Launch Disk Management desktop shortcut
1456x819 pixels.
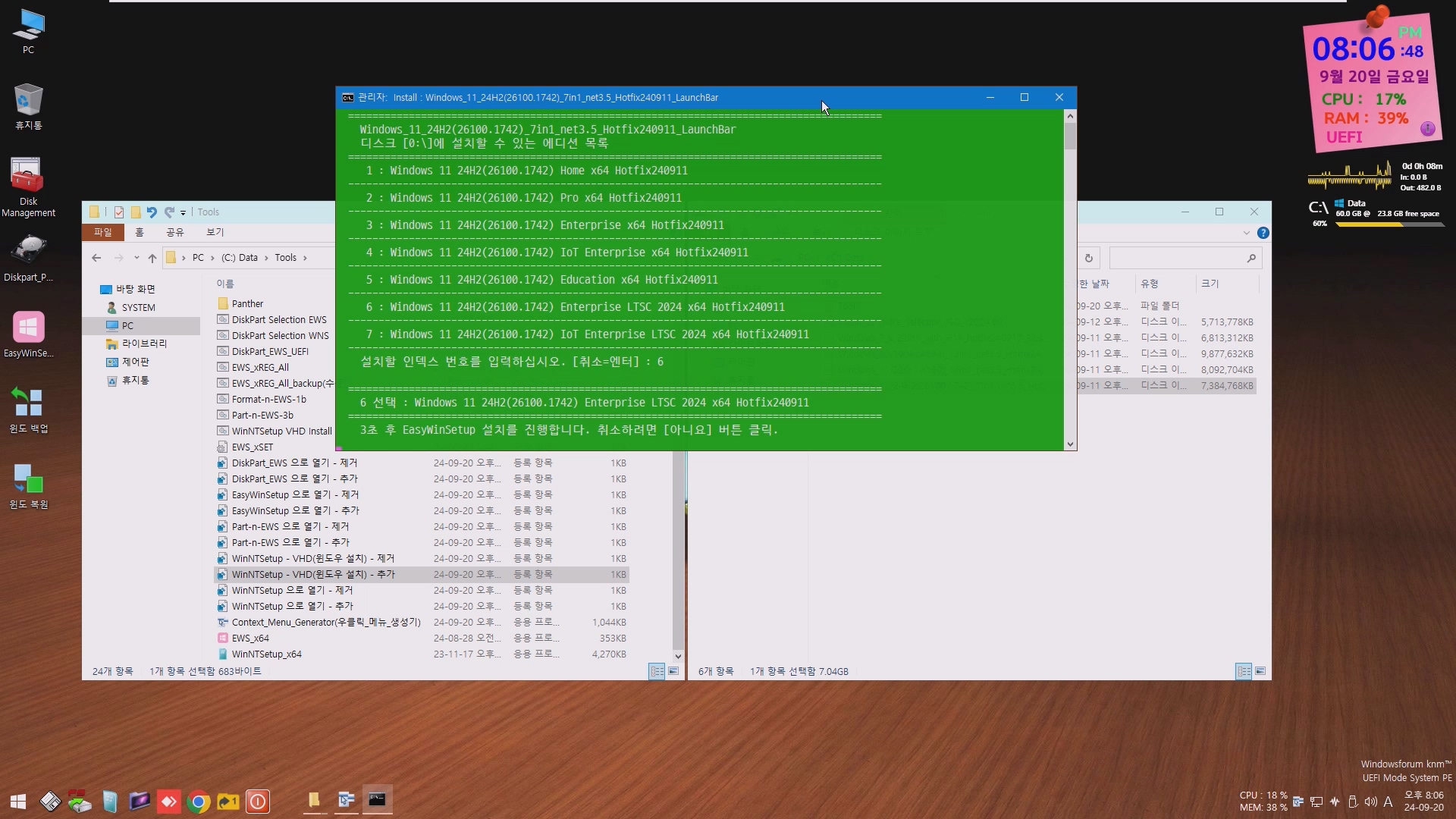click(x=28, y=187)
